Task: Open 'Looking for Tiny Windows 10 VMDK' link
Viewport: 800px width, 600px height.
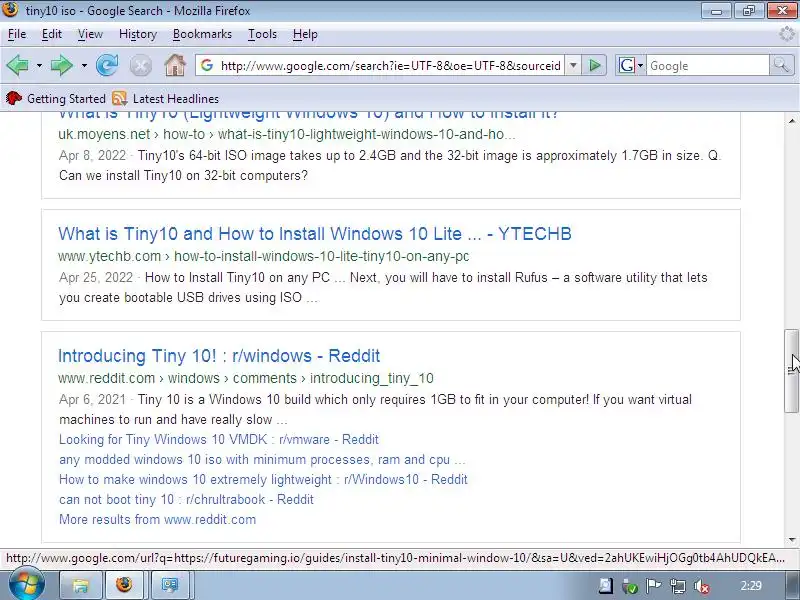Action: (219, 439)
